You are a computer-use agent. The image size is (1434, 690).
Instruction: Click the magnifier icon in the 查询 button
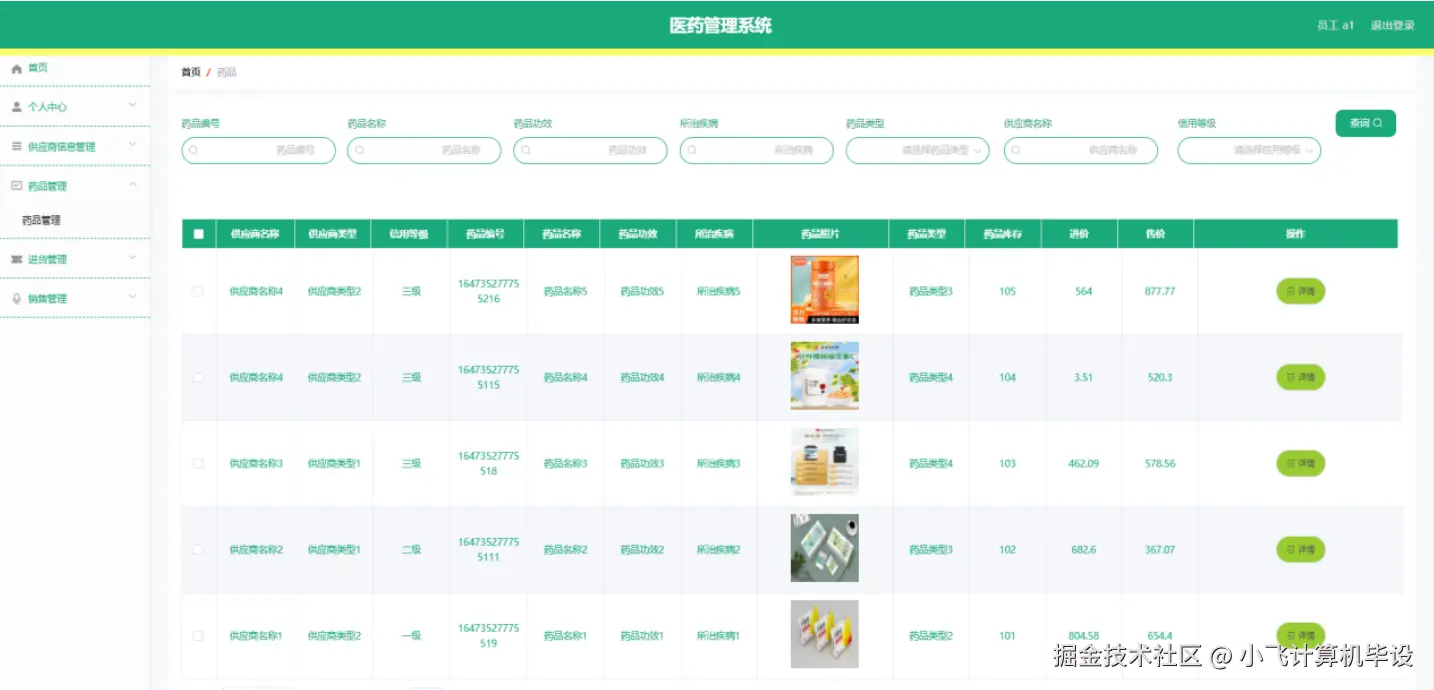(1378, 123)
